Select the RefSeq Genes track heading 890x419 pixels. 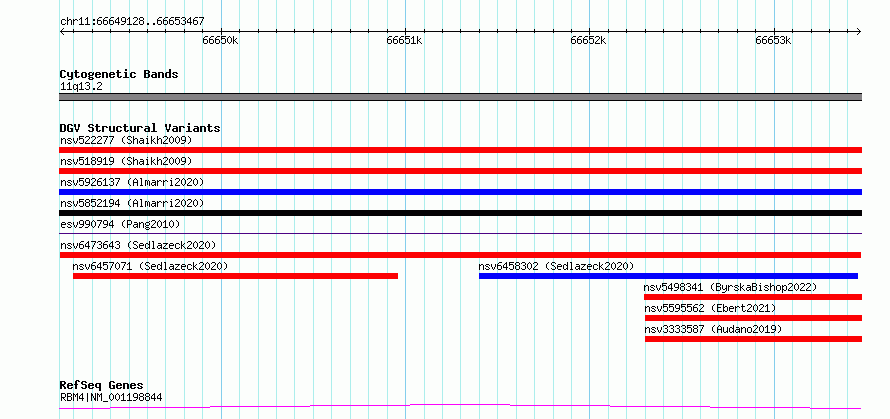click(102, 386)
